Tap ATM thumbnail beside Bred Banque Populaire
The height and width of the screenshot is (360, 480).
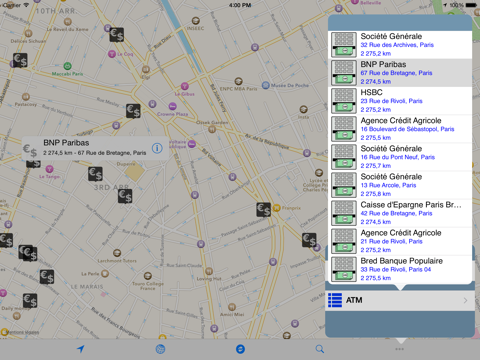tap(344, 269)
